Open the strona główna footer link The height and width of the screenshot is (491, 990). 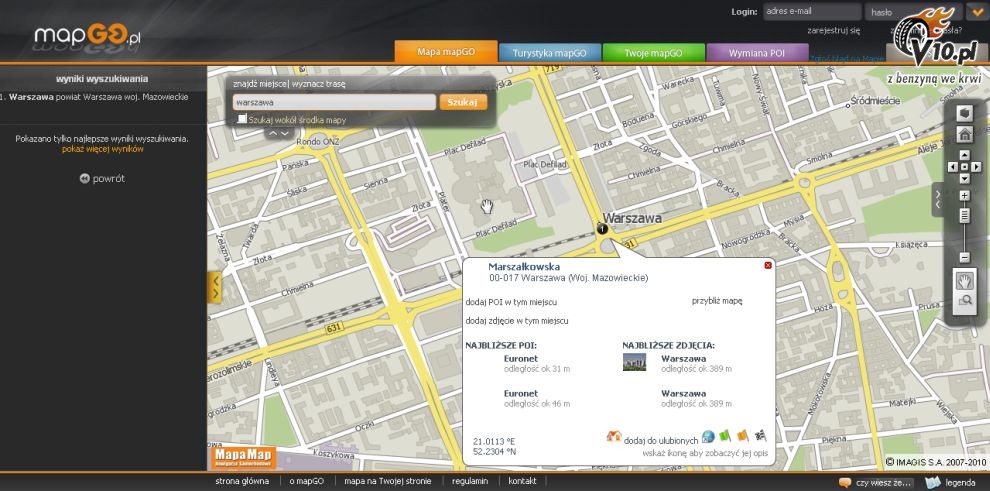[x=242, y=481]
